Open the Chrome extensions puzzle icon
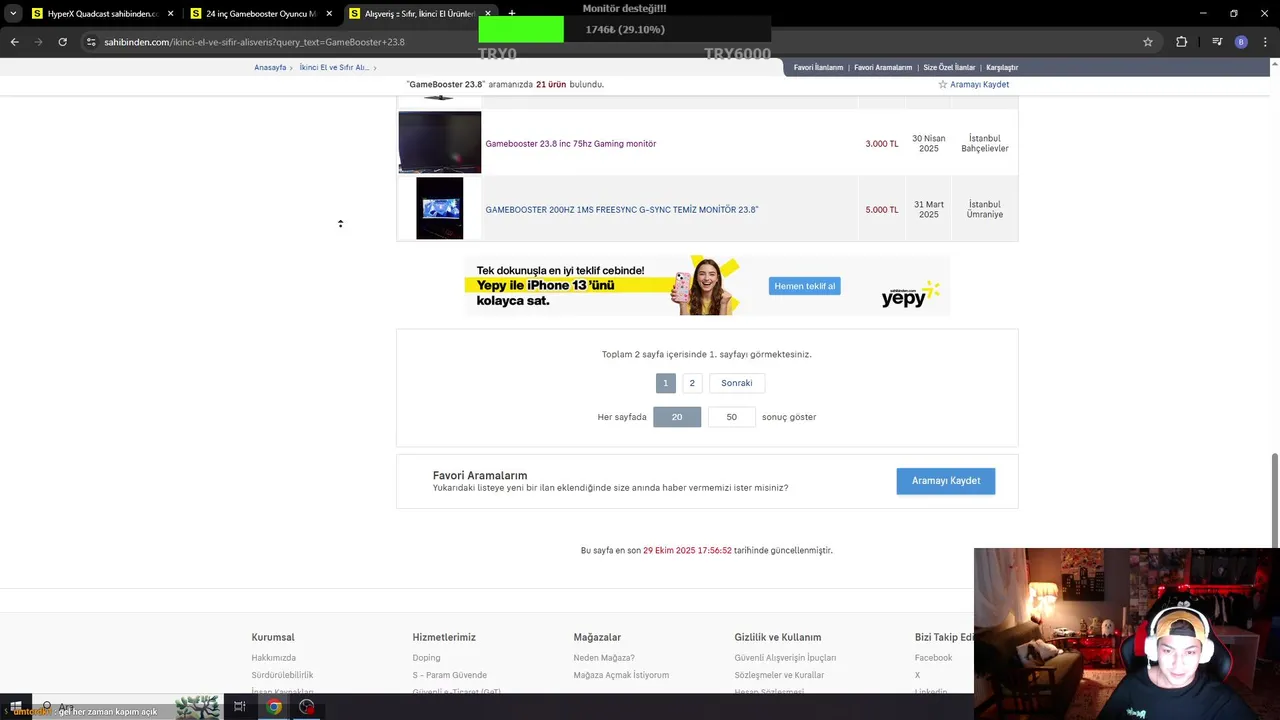The height and width of the screenshot is (720, 1280). click(x=1182, y=42)
